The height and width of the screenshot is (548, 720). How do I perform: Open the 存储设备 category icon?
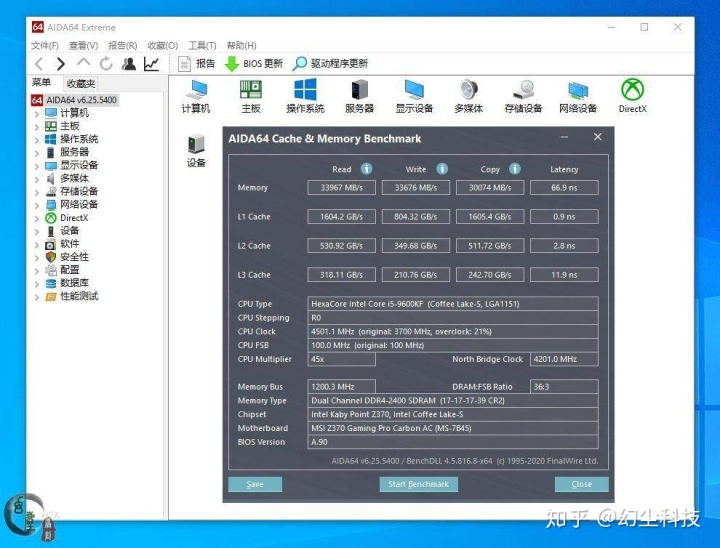point(523,96)
